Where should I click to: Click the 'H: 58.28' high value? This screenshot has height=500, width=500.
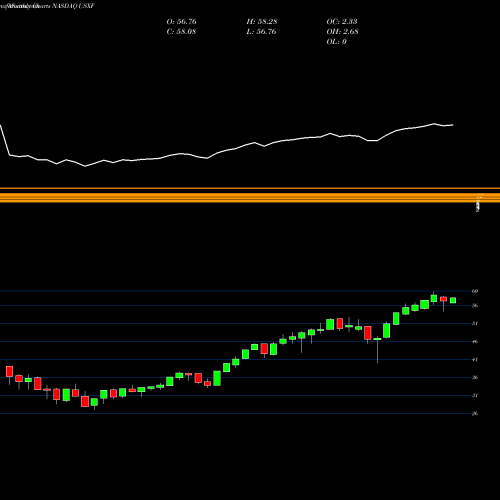(262, 21)
